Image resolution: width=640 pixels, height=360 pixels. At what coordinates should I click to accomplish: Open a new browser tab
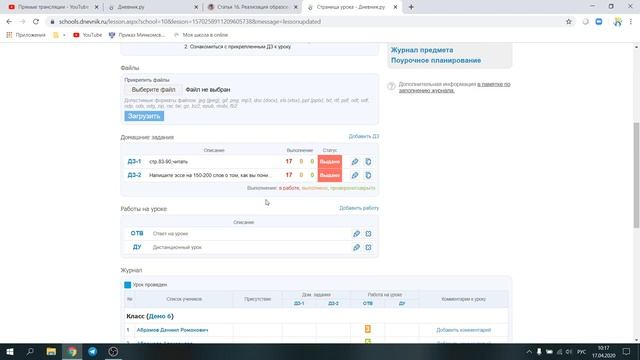pos(411,7)
